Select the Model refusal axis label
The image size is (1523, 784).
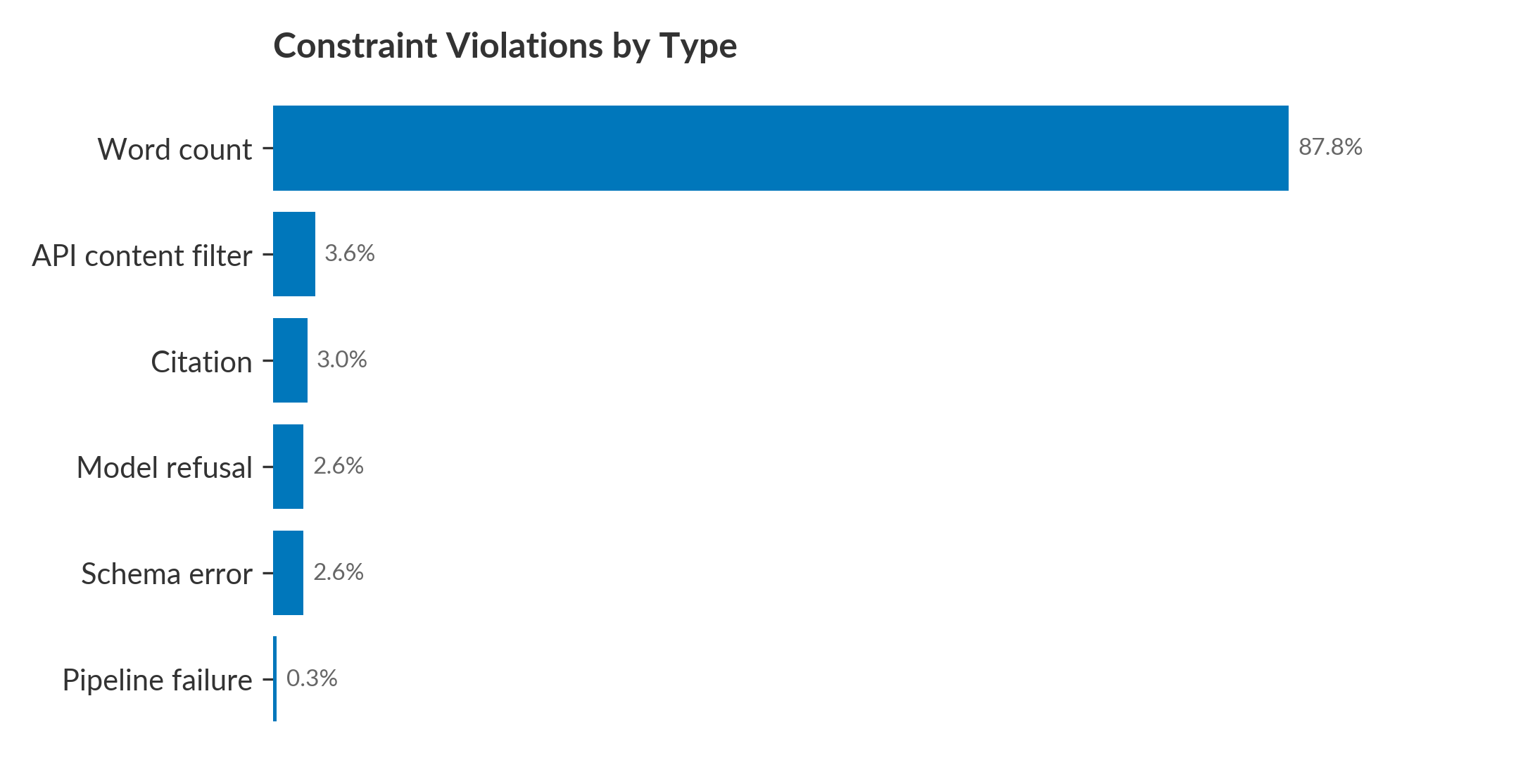pyautogui.click(x=164, y=468)
